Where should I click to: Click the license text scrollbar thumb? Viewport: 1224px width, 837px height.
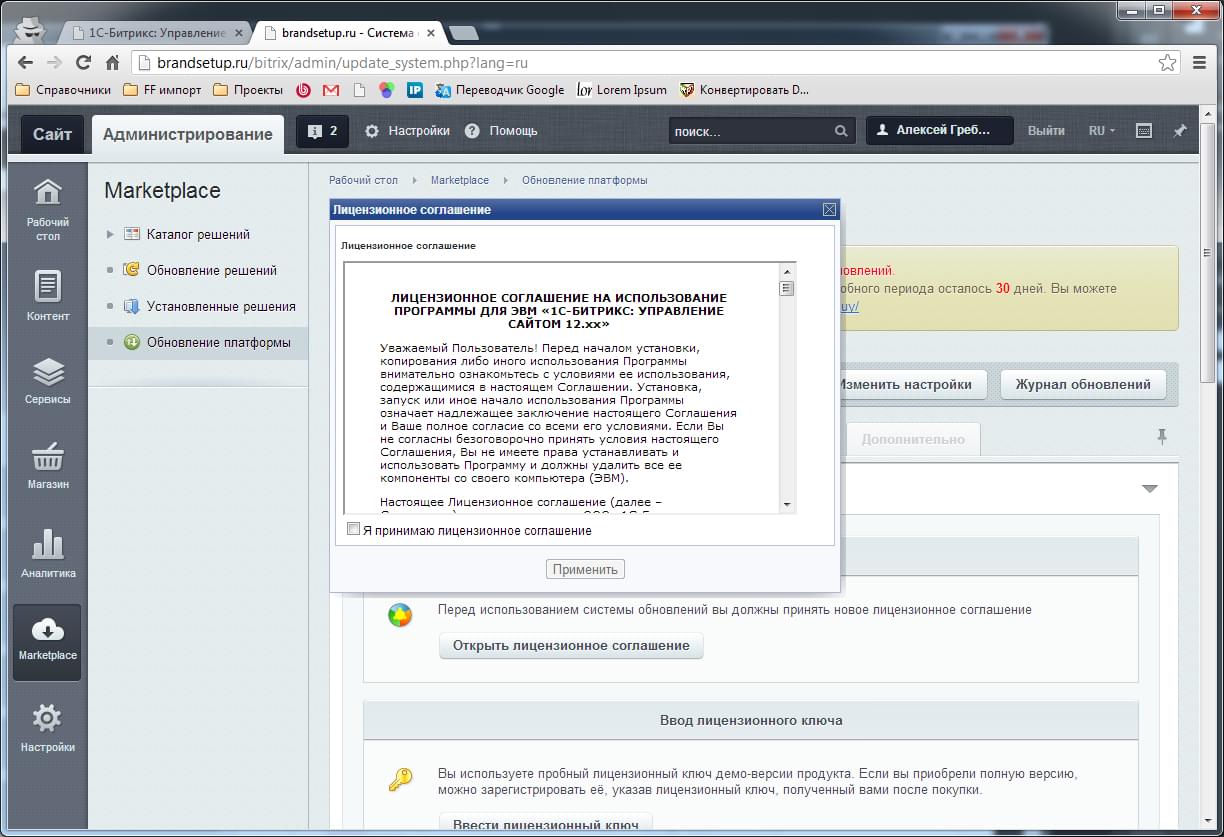788,288
